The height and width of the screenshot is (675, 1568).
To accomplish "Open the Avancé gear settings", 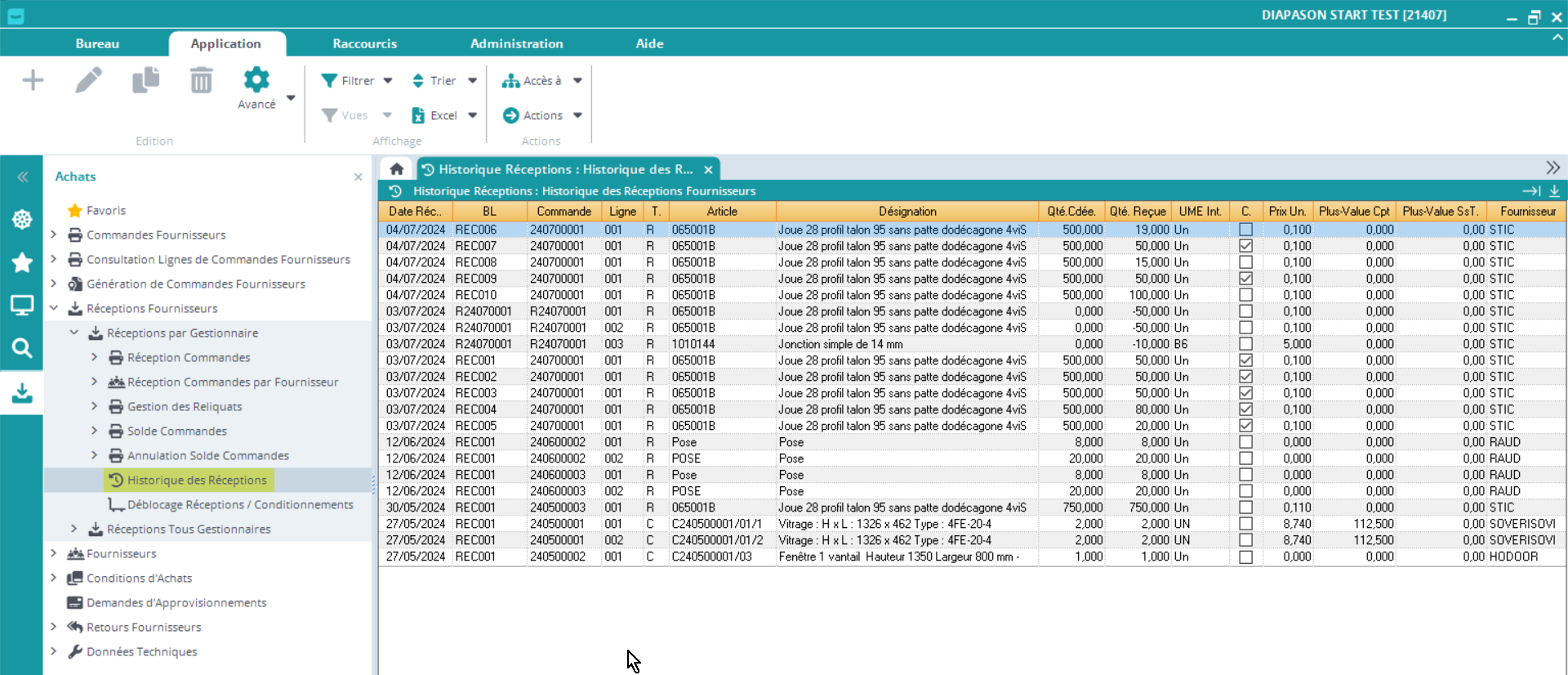I will click(x=256, y=80).
